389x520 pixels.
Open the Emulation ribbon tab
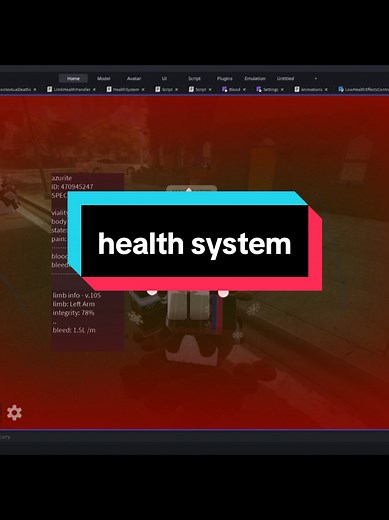click(255, 78)
